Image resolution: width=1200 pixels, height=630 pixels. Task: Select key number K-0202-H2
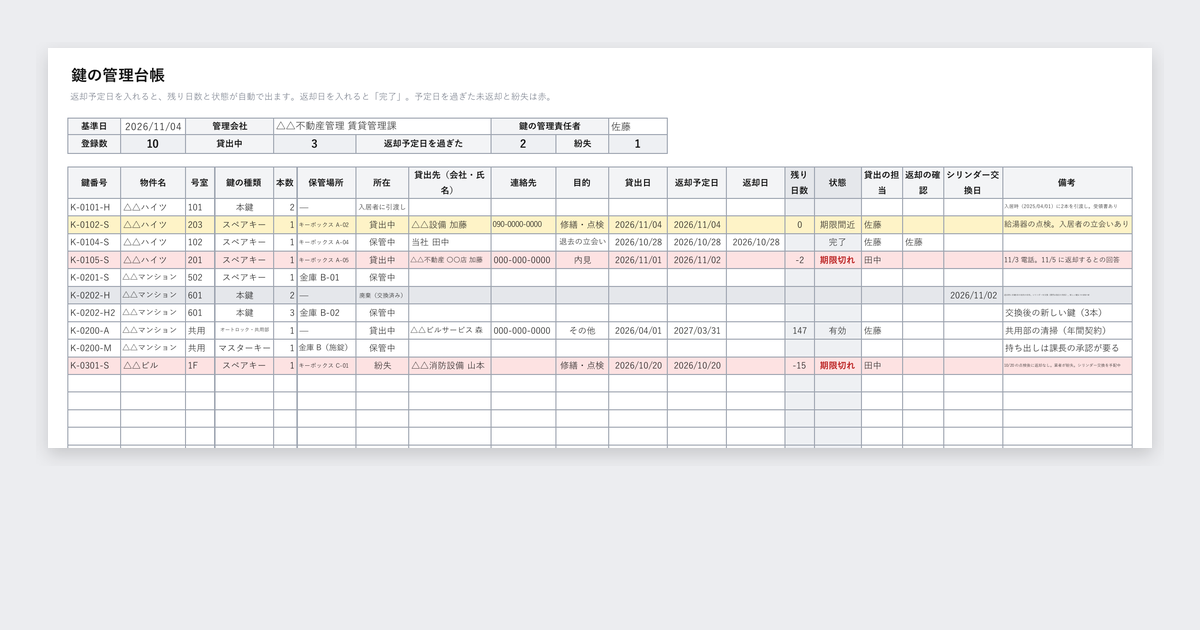click(93, 313)
